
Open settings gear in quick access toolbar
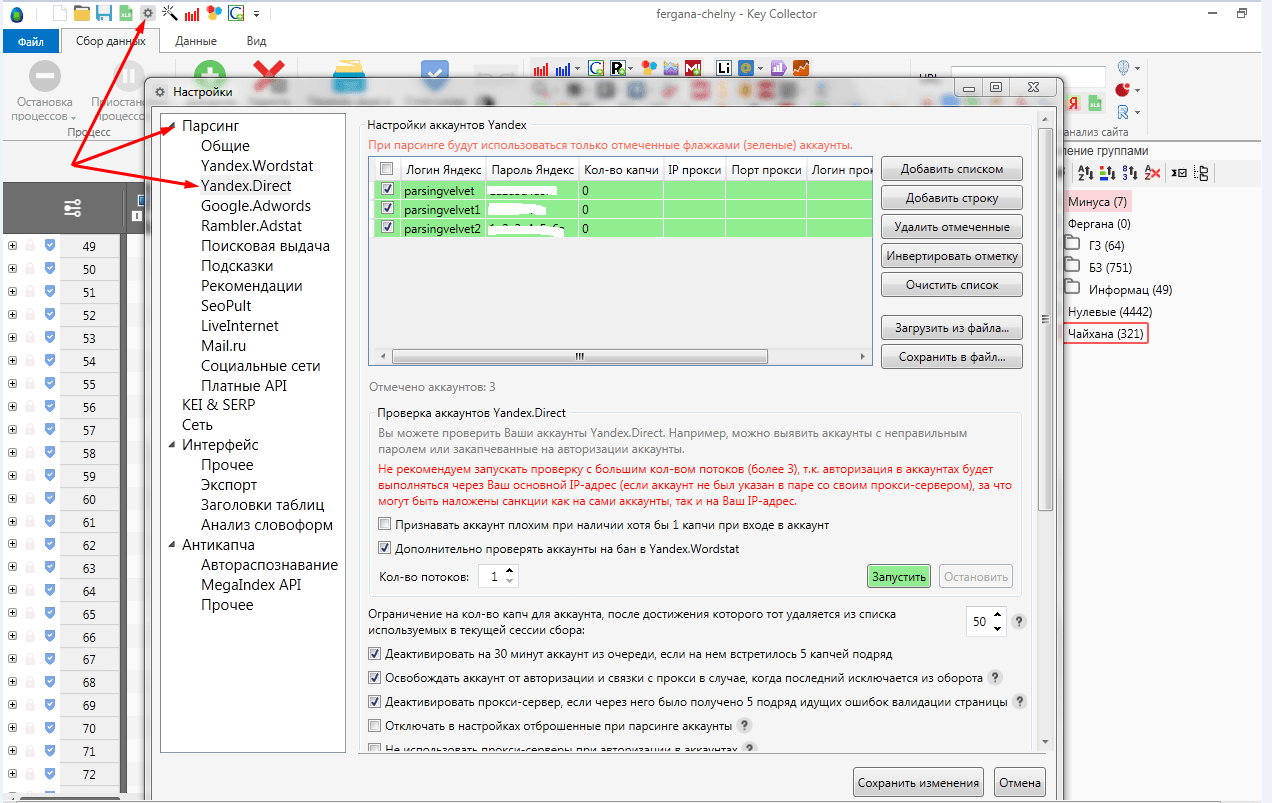pos(147,13)
